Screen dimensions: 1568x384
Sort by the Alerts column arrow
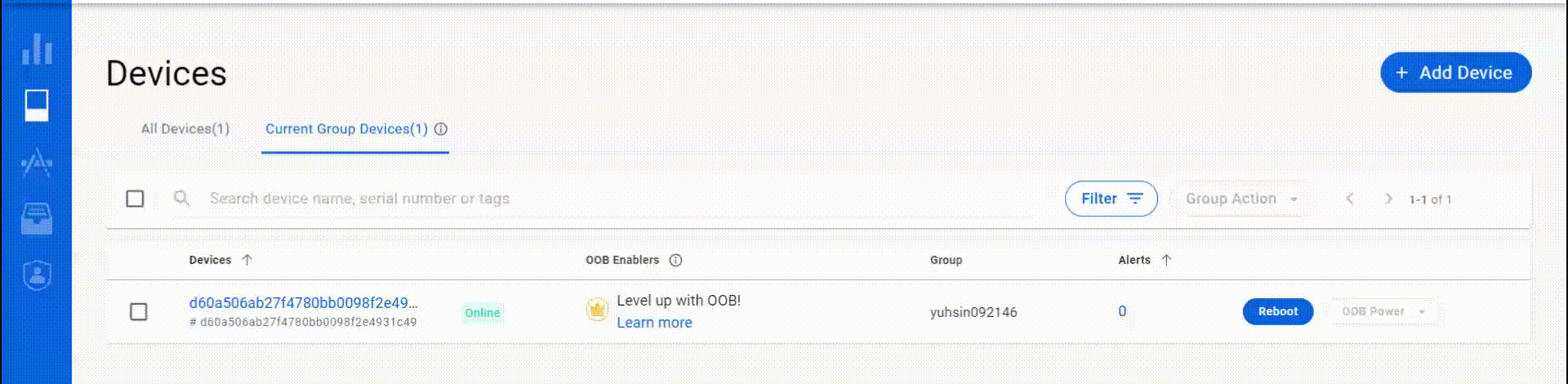[x=1166, y=260]
